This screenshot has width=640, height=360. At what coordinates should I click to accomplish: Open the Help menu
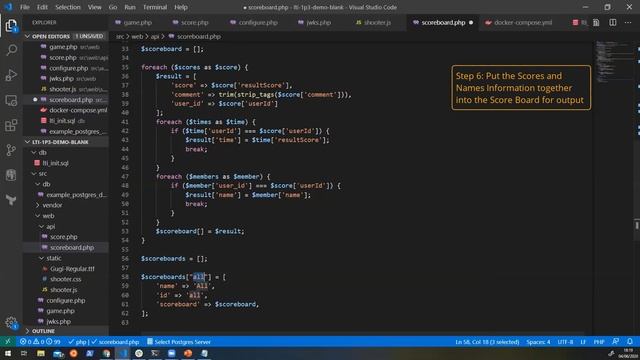pos(181,7)
